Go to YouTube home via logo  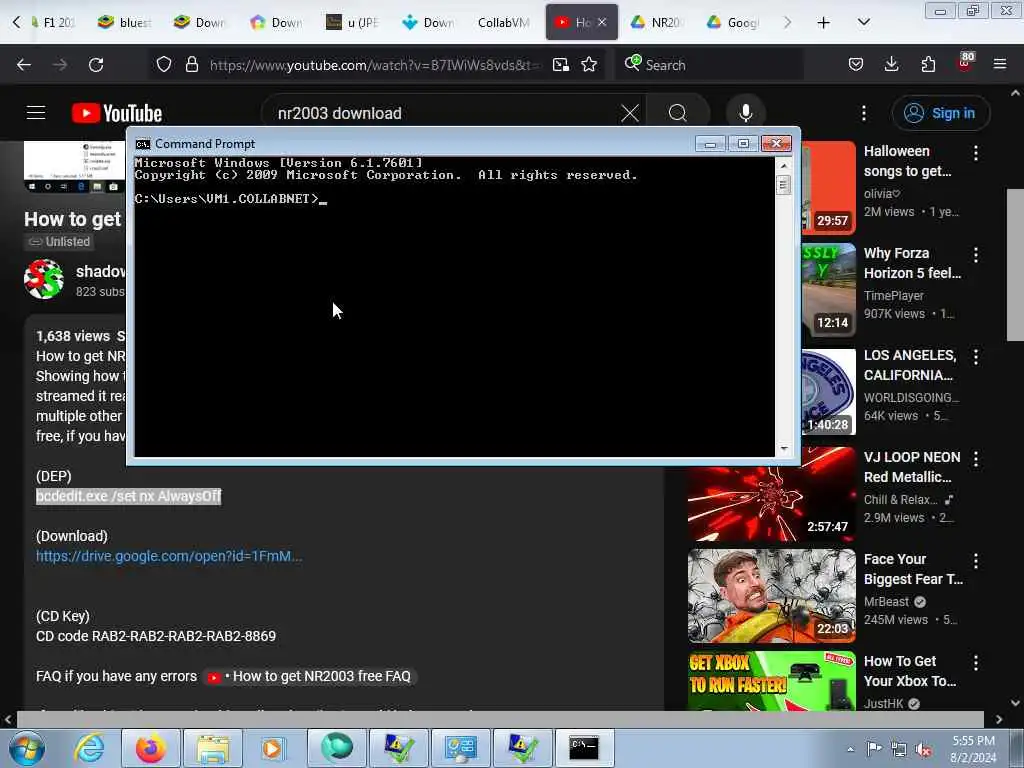click(x=117, y=113)
